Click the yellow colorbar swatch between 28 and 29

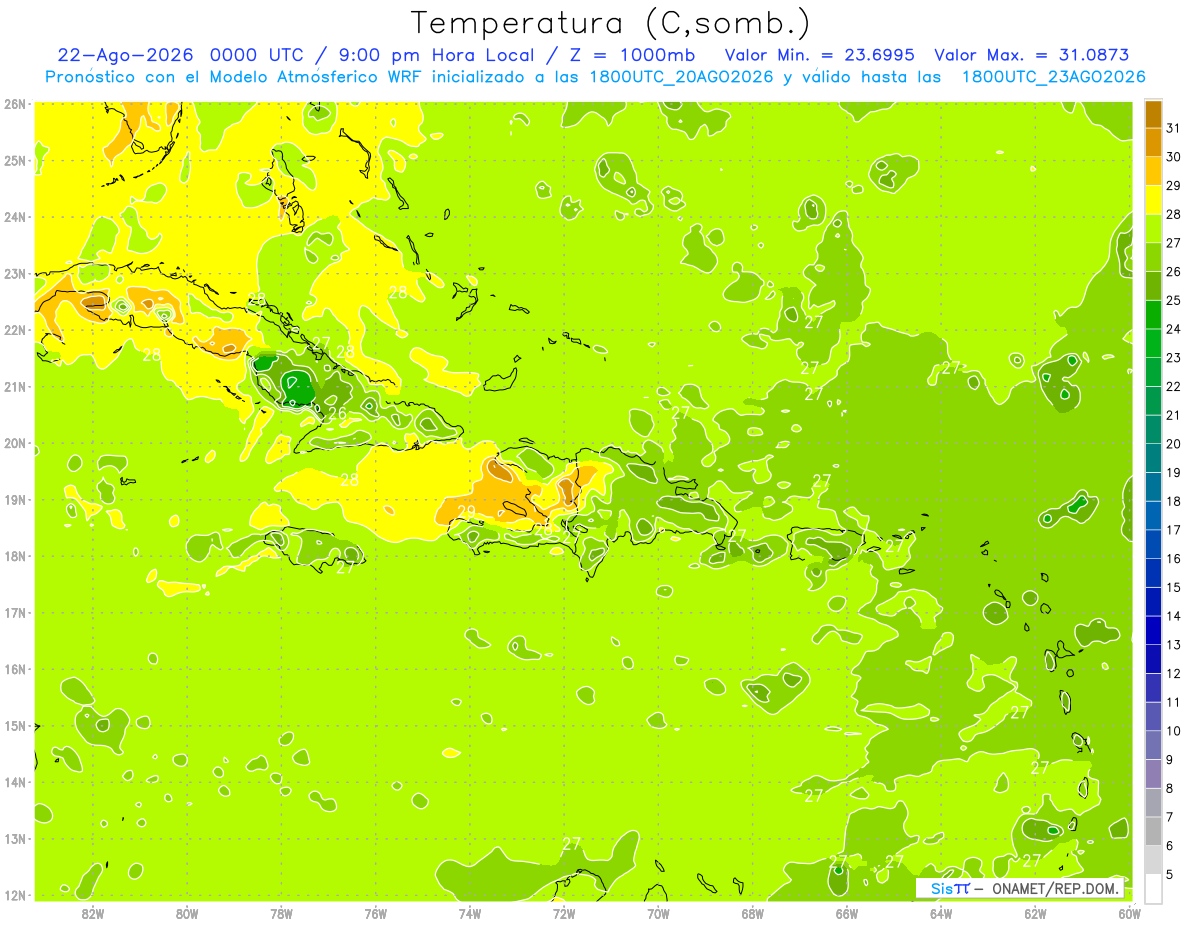[x=1153, y=200]
